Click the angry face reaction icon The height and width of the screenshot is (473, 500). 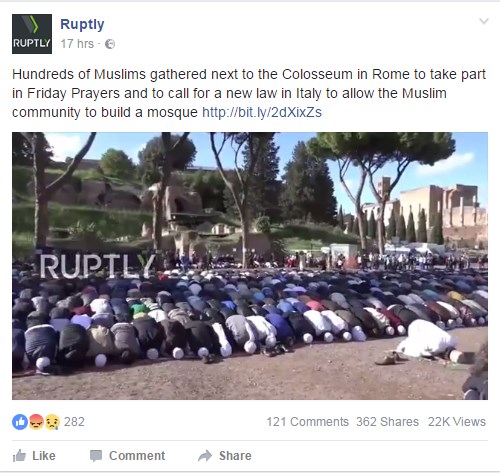[36, 422]
